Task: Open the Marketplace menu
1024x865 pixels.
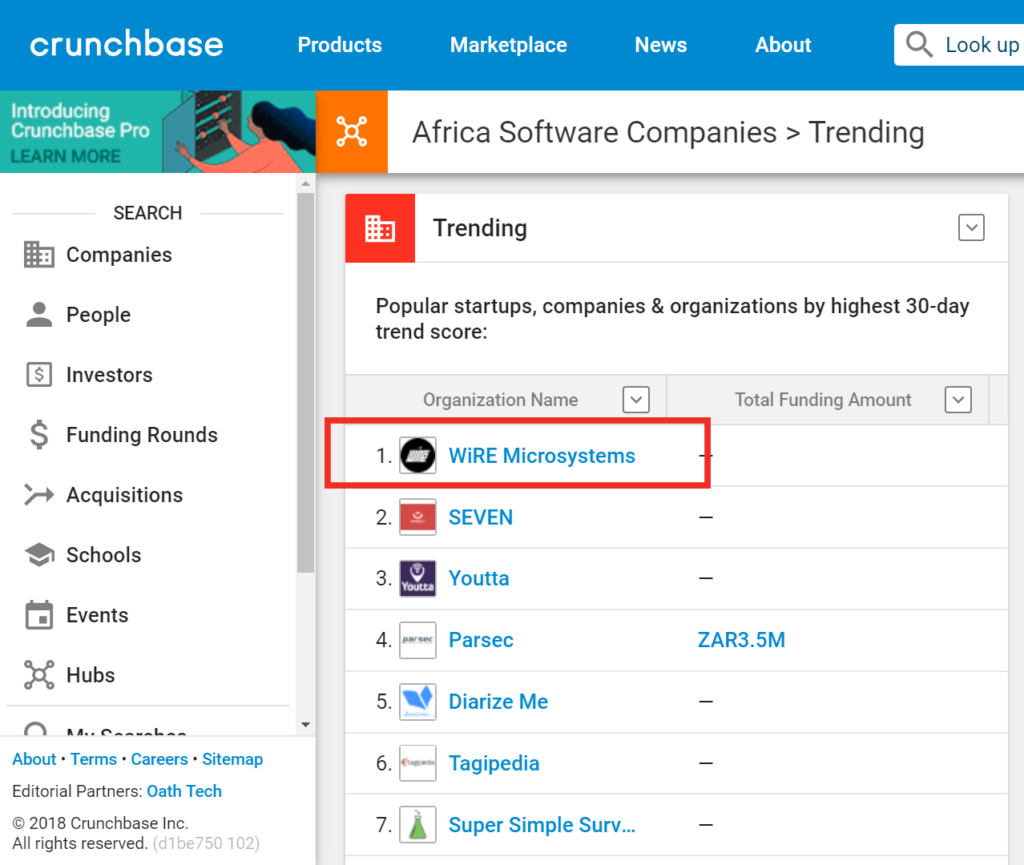Action: [x=509, y=44]
